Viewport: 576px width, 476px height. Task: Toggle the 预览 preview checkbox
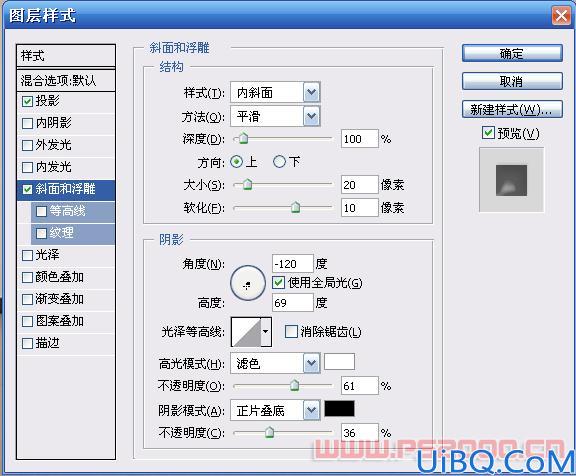(x=488, y=133)
